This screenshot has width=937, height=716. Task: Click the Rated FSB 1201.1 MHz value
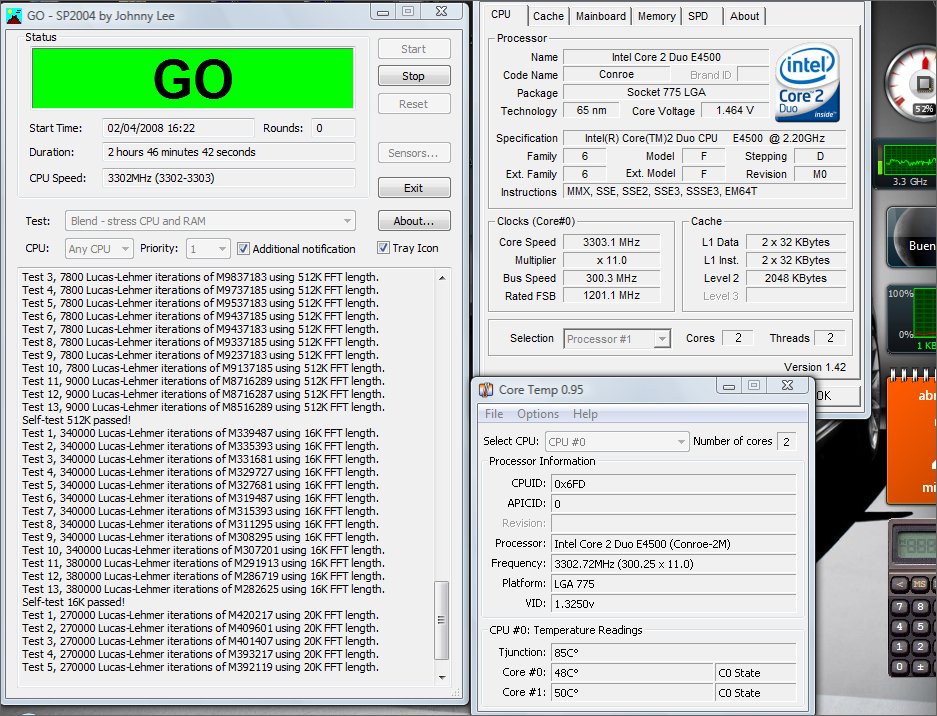coord(612,295)
